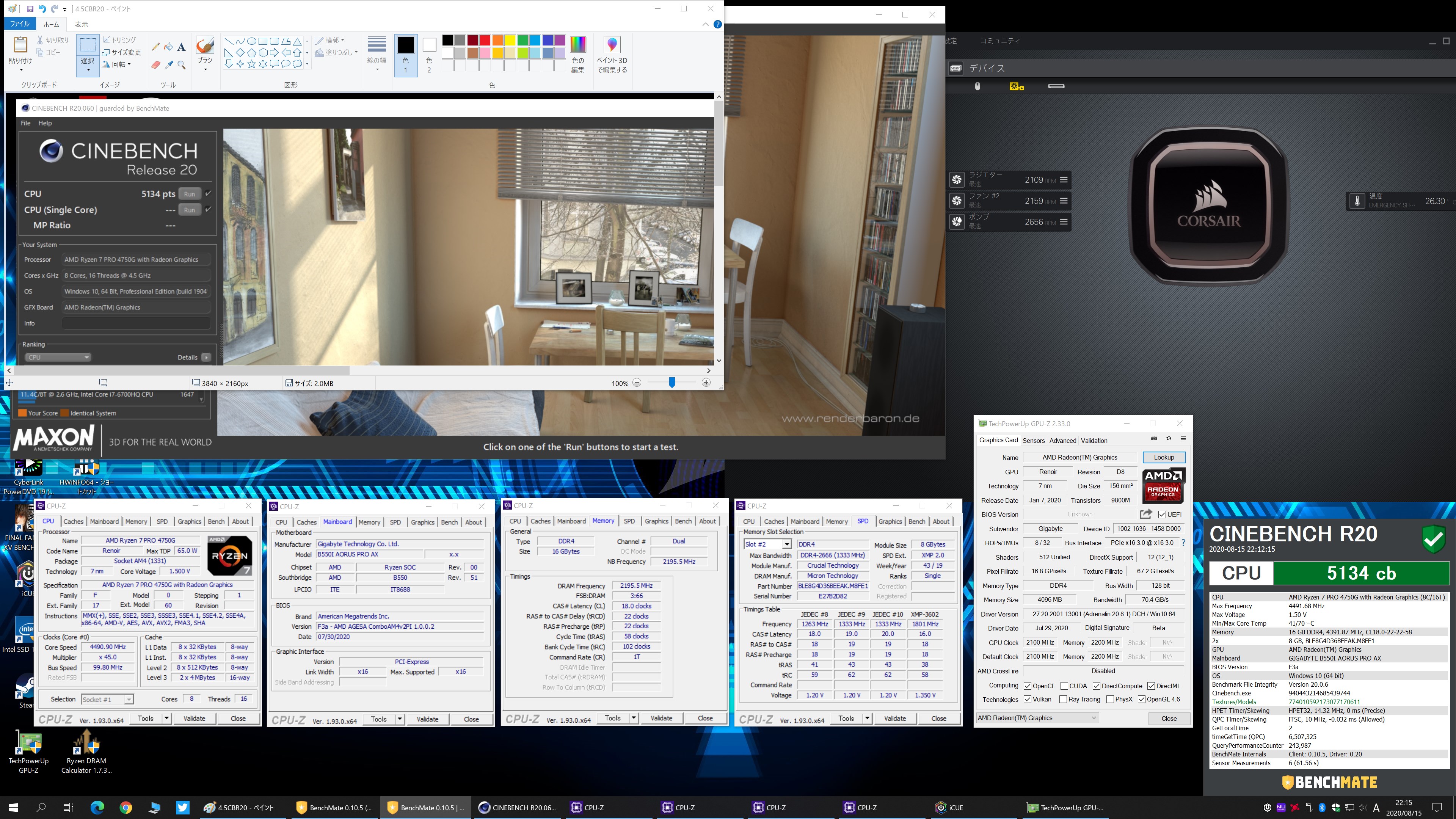
Task: Click the Save icon in Paint title bar
Action: [x=30, y=9]
